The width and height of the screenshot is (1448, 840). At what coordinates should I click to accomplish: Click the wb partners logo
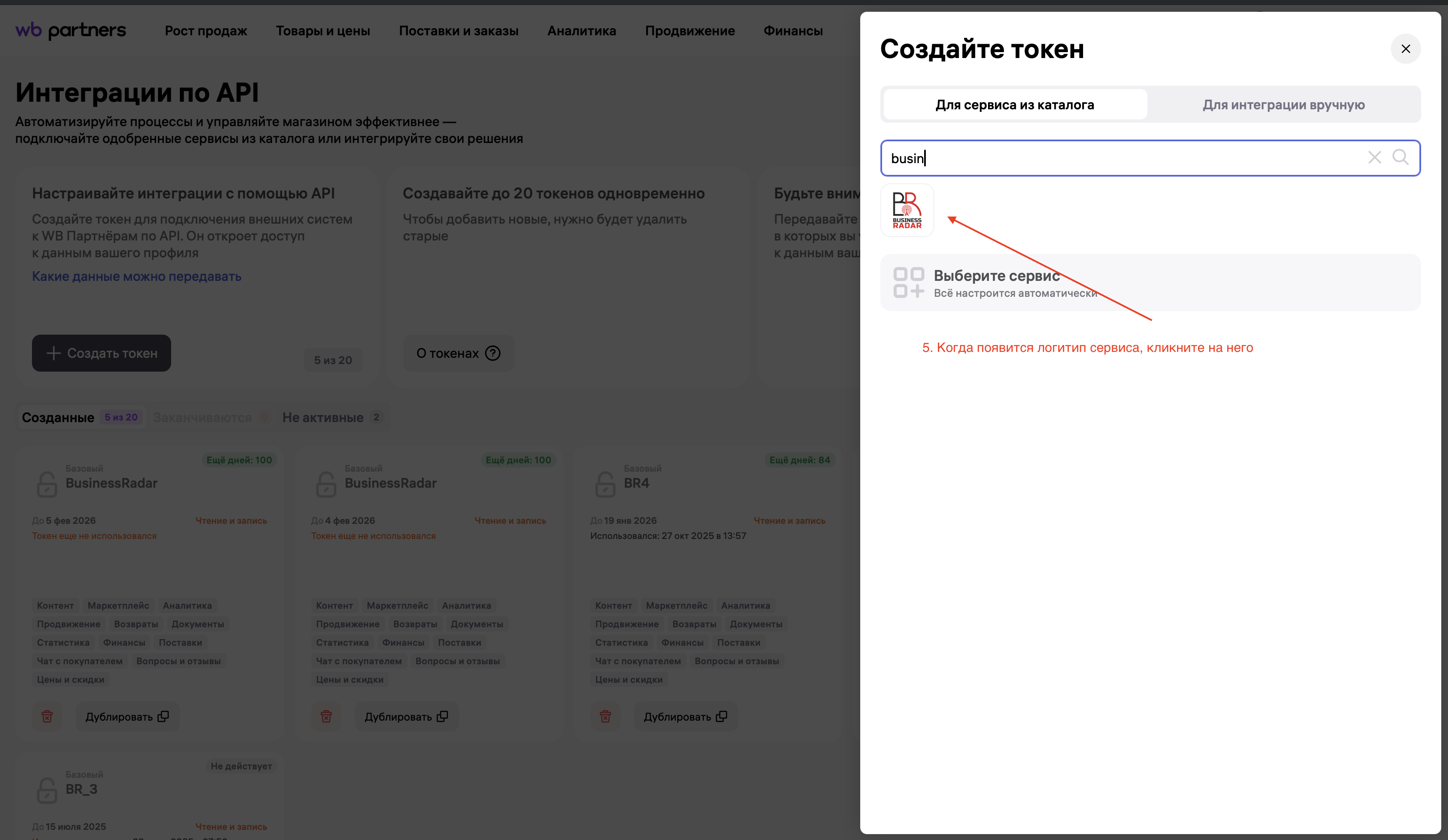click(x=71, y=30)
